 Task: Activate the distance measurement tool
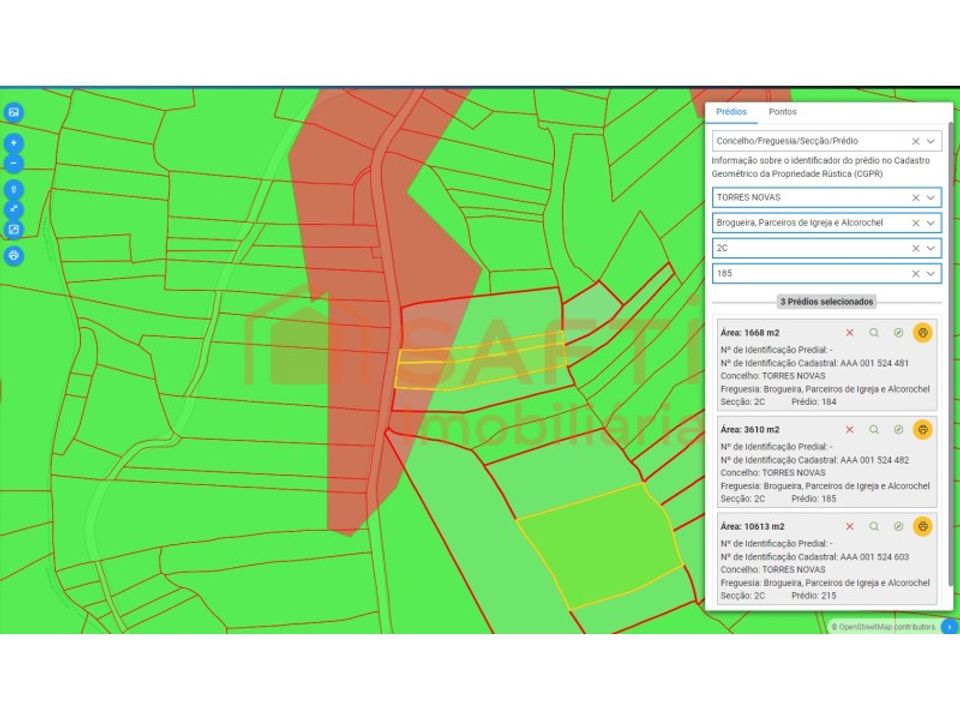[x=13, y=209]
